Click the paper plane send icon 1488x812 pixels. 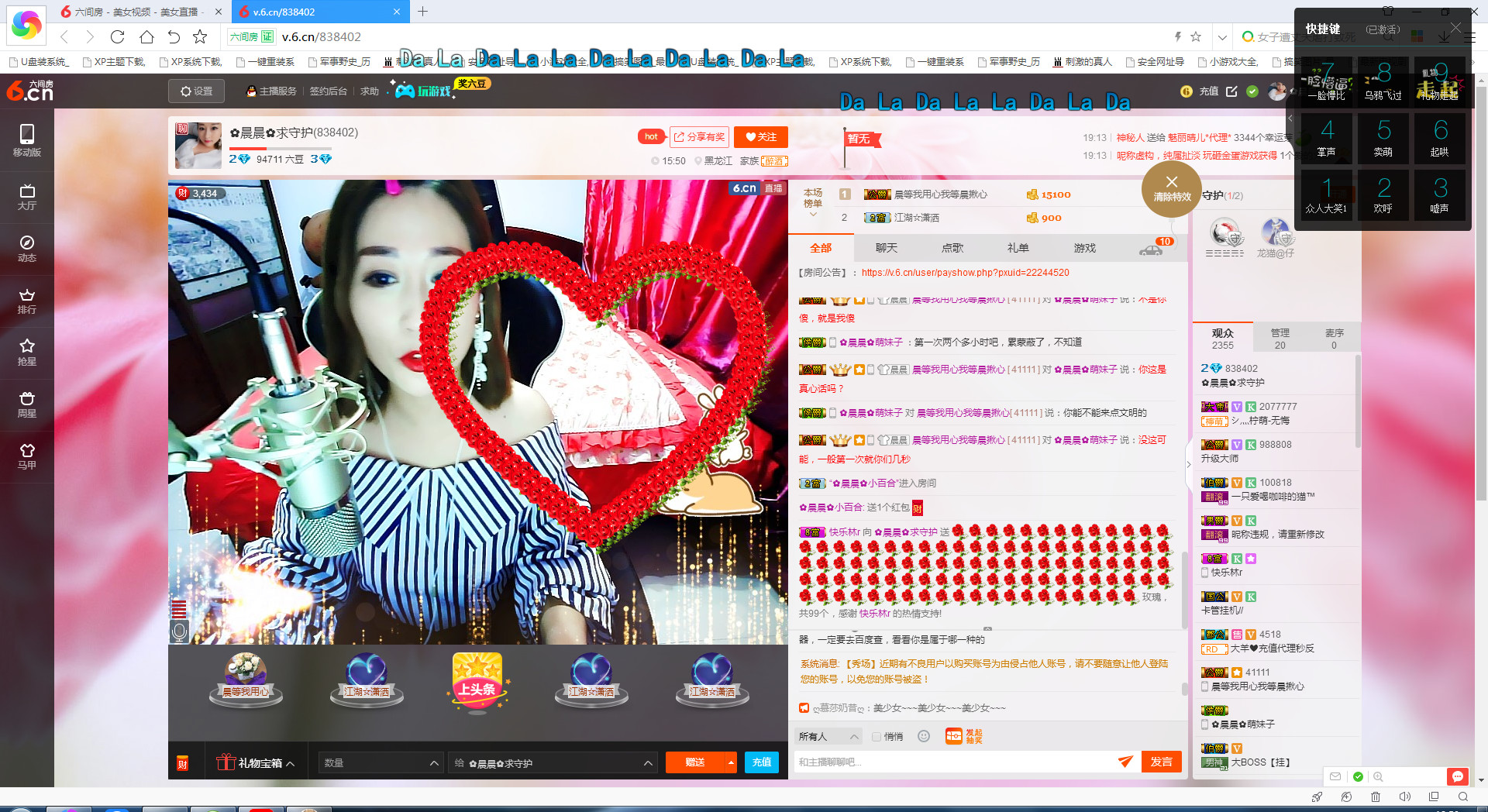(x=1125, y=762)
